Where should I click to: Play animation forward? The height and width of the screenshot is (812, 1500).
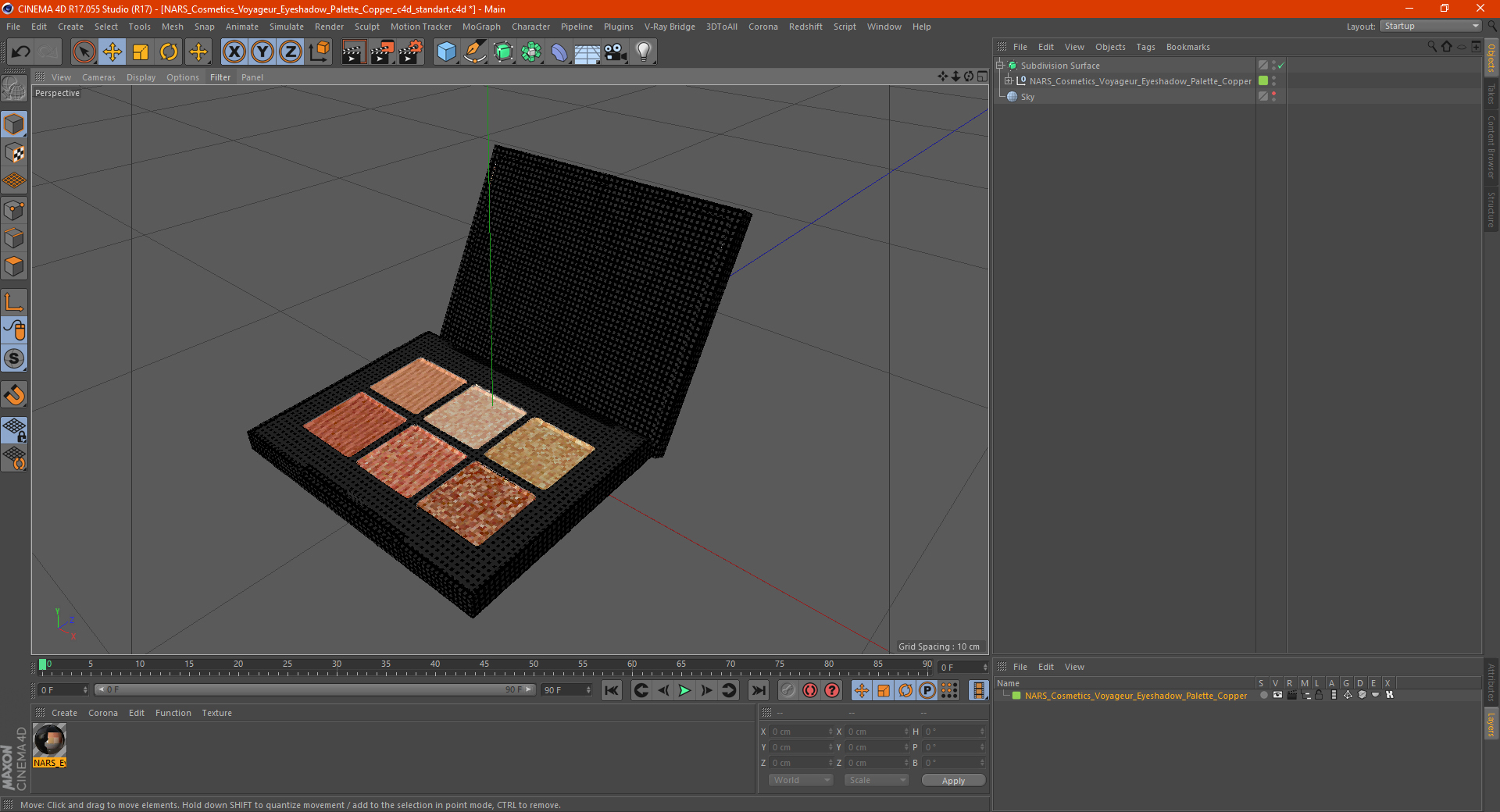point(684,690)
